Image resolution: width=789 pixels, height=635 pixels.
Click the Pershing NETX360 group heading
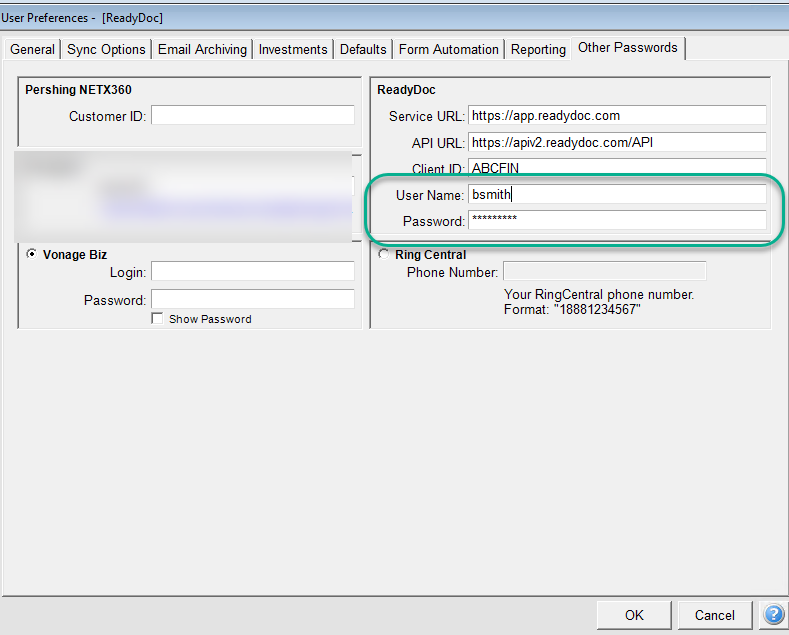pyautogui.click(x=78, y=90)
